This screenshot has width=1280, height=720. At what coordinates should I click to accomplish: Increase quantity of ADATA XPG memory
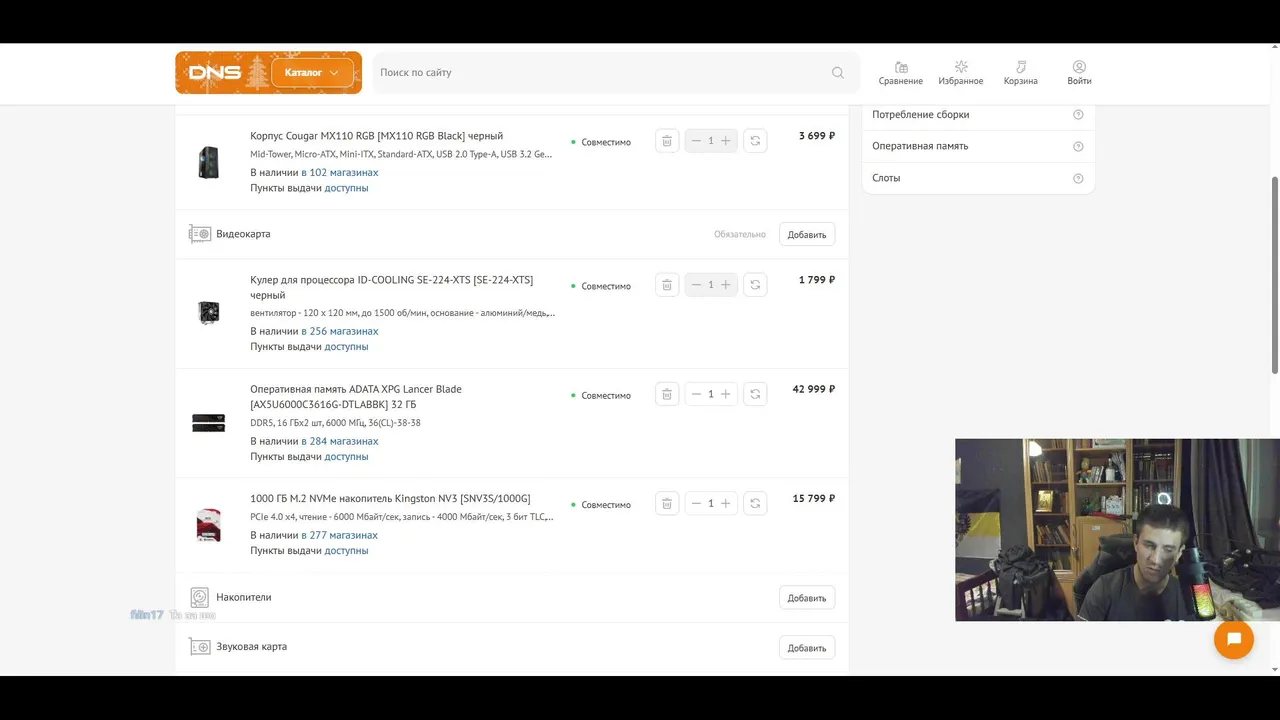726,394
